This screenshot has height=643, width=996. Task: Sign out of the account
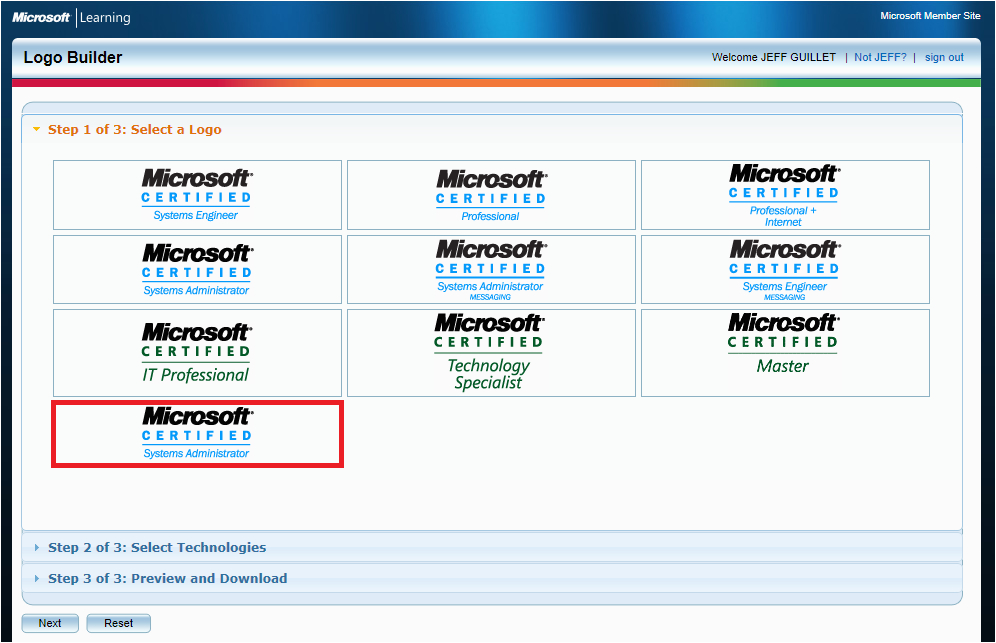944,58
